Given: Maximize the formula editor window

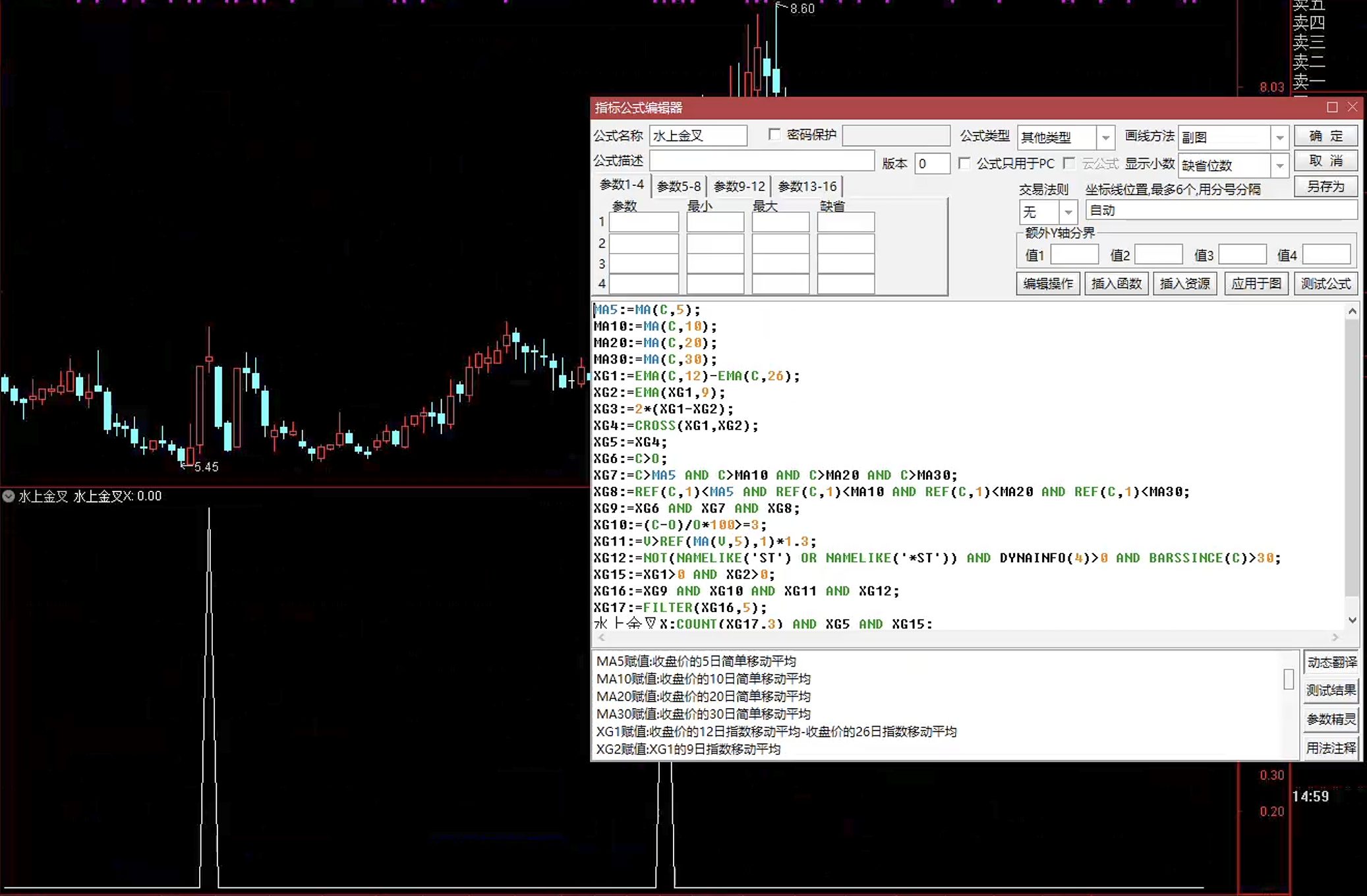Looking at the screenshot, I should coord(1332,107).
